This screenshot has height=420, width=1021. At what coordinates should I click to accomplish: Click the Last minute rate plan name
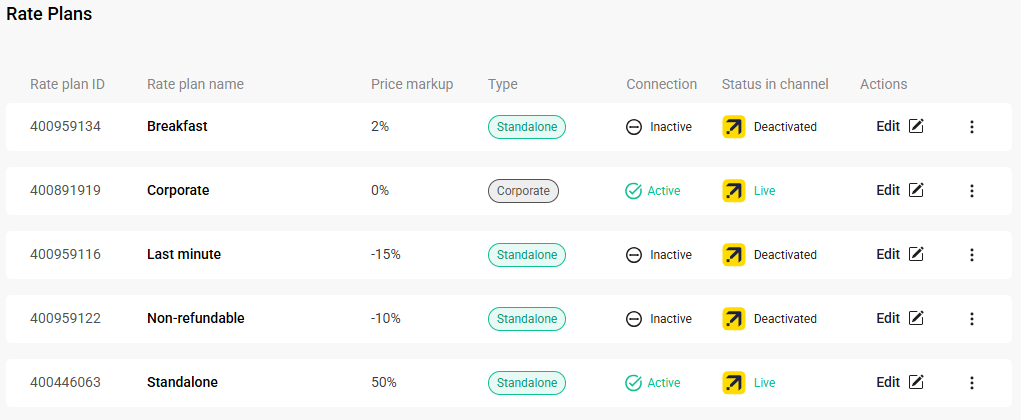pos(184,255)
